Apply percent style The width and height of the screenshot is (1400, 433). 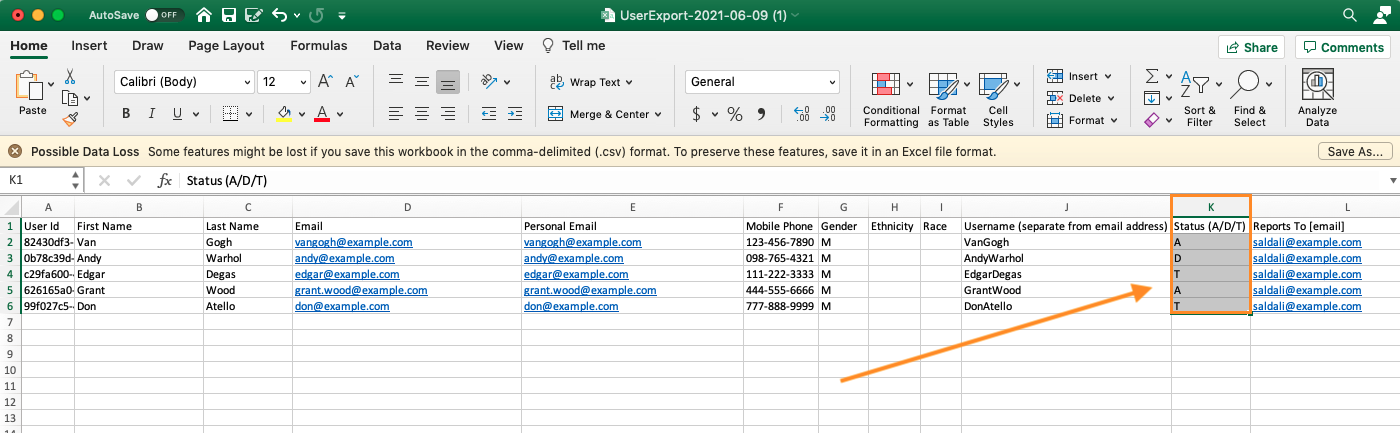tap(734, 114)
